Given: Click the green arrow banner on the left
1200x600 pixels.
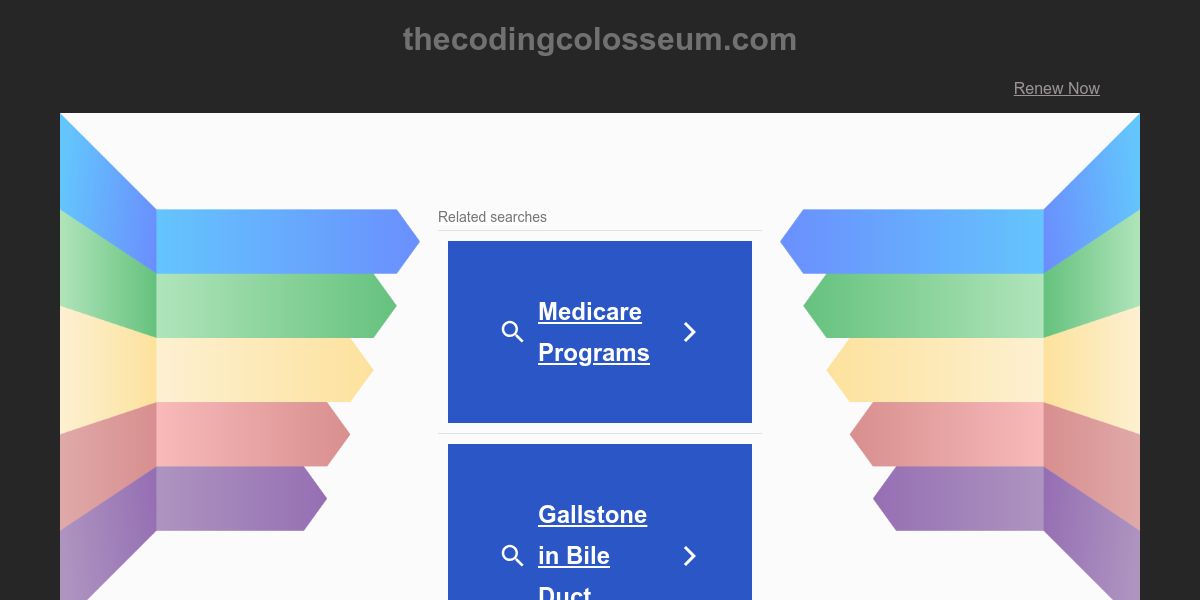Looking at the screenshot, I should (x=276, y=306).
